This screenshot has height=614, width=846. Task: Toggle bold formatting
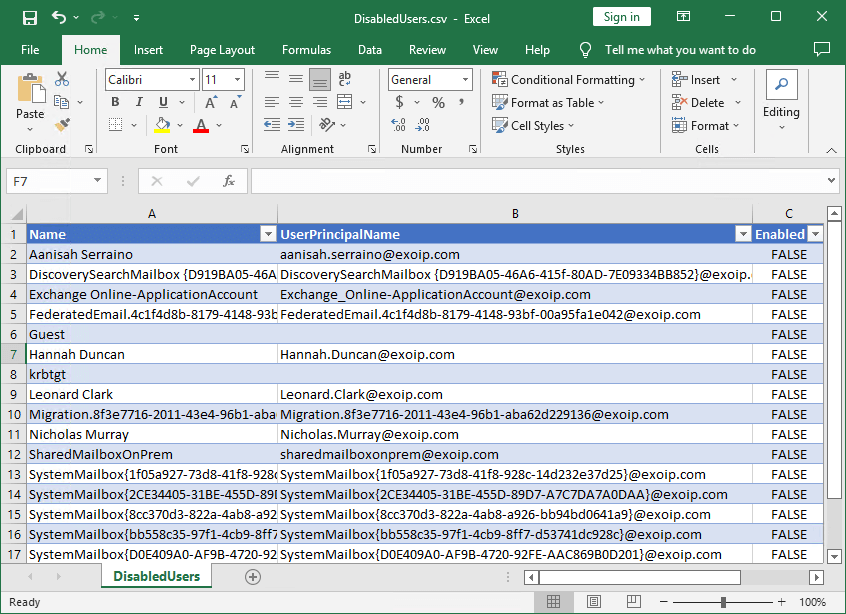point(115,102)
